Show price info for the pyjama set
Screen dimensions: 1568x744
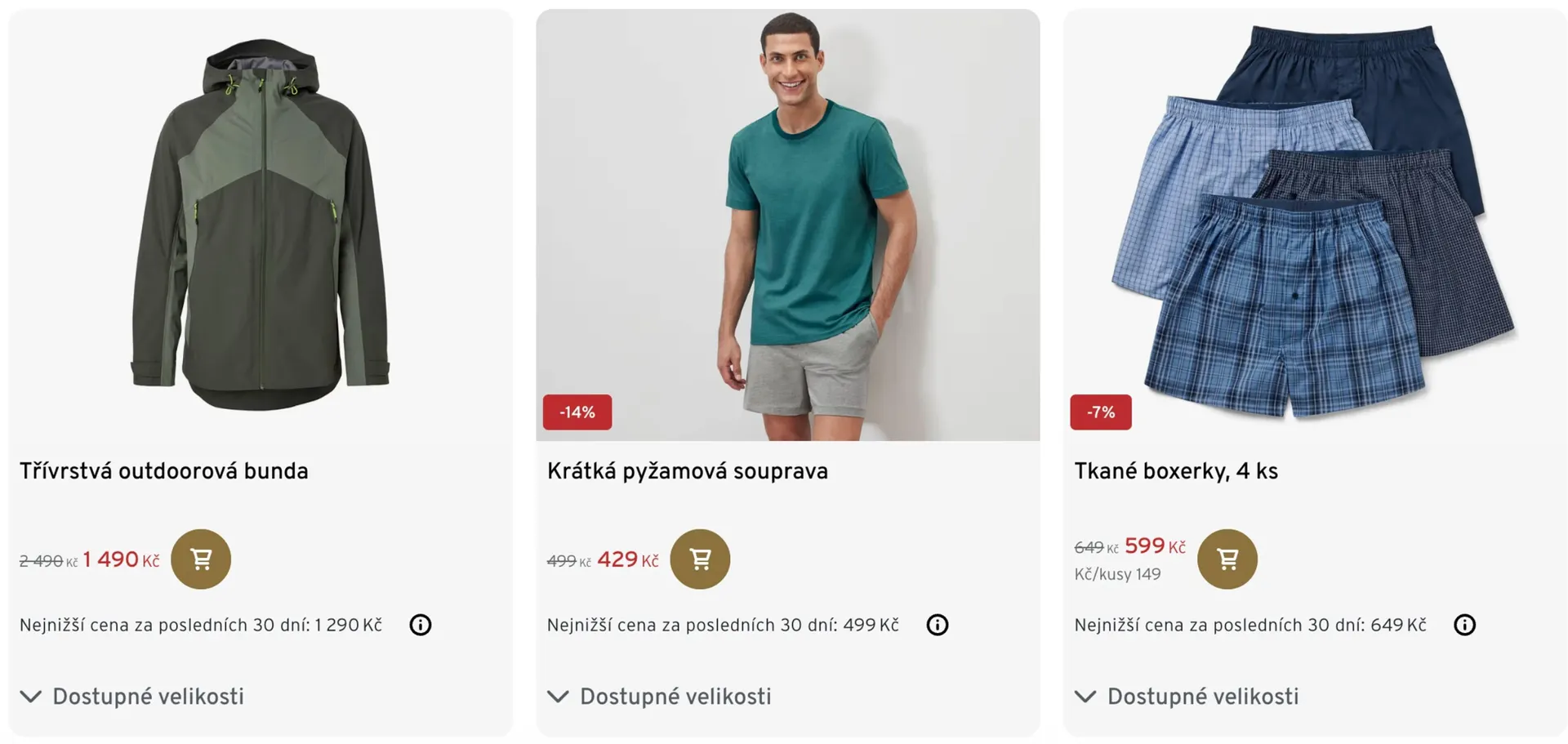(938, 625)
